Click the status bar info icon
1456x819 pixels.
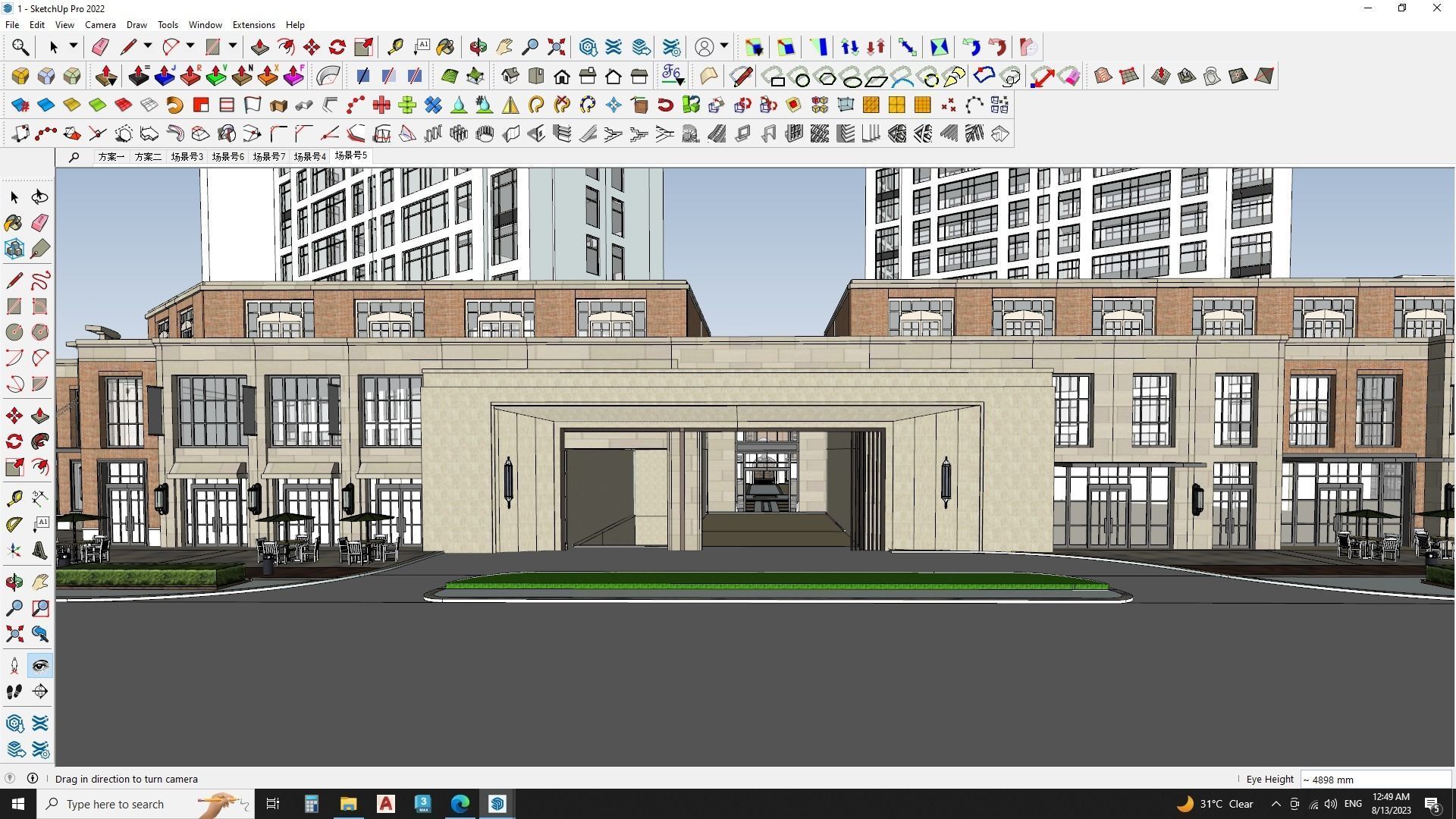(33, 779)
